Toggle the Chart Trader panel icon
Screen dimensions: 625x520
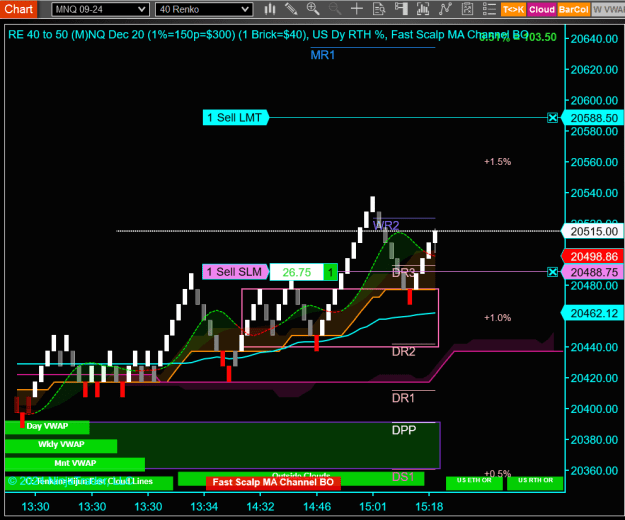(x=401, y=9)
